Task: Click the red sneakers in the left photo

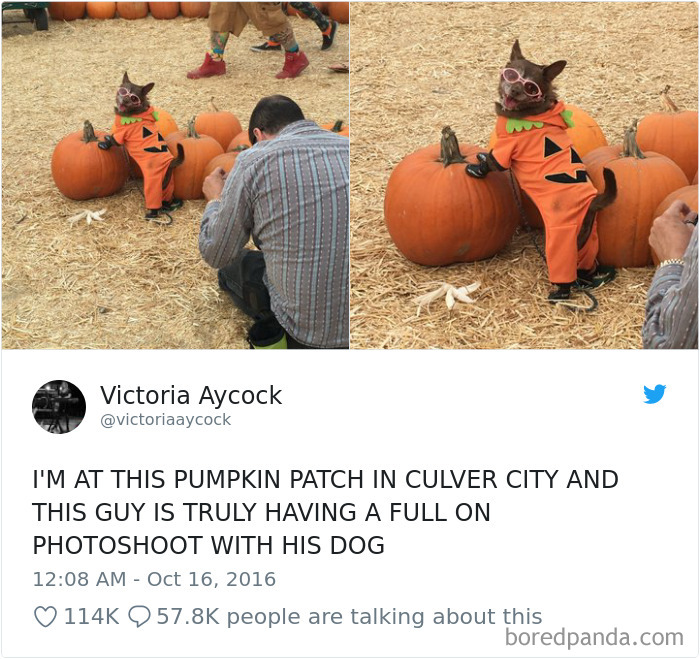Action: pos(249,67)
